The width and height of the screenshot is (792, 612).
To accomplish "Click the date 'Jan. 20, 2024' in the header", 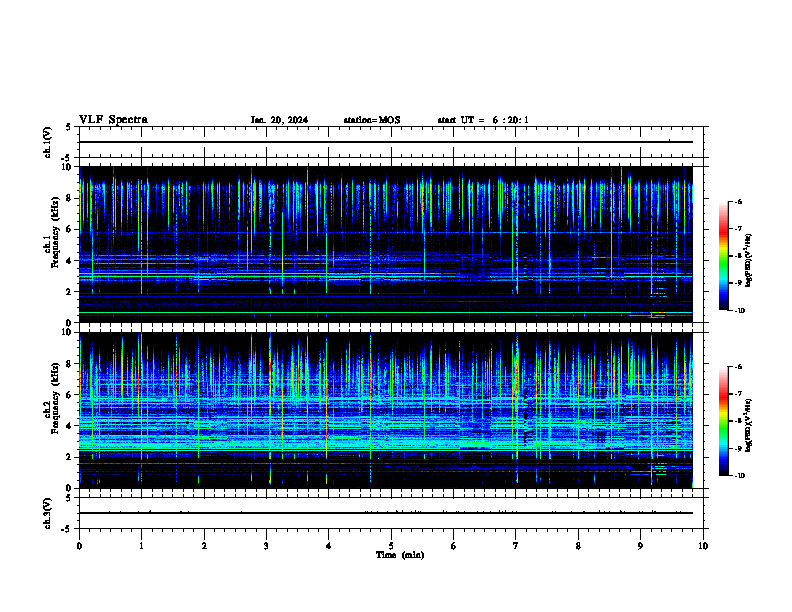I will (x=279, y=120).
